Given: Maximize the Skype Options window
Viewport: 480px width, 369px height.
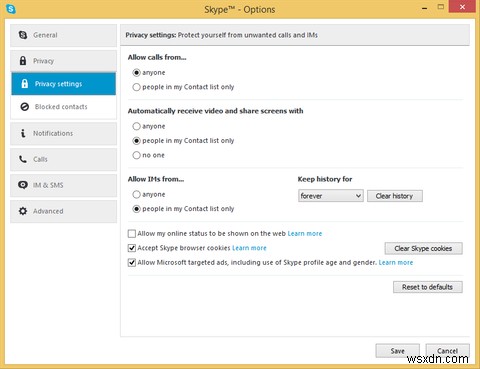Looking at the screenshot, I should (x=441, y=7).
